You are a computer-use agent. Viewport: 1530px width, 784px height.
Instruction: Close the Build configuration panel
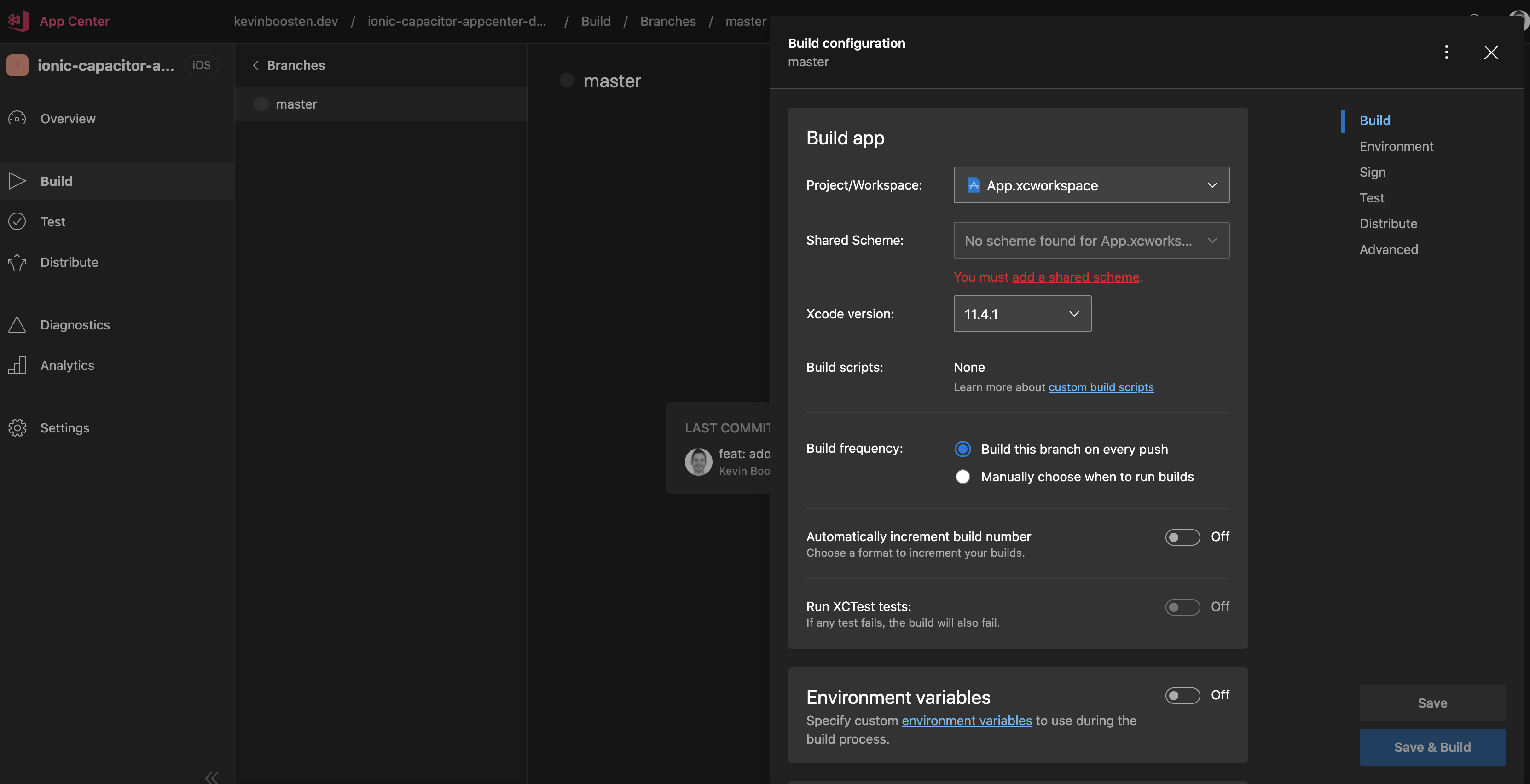click(x=1491, y=52)
